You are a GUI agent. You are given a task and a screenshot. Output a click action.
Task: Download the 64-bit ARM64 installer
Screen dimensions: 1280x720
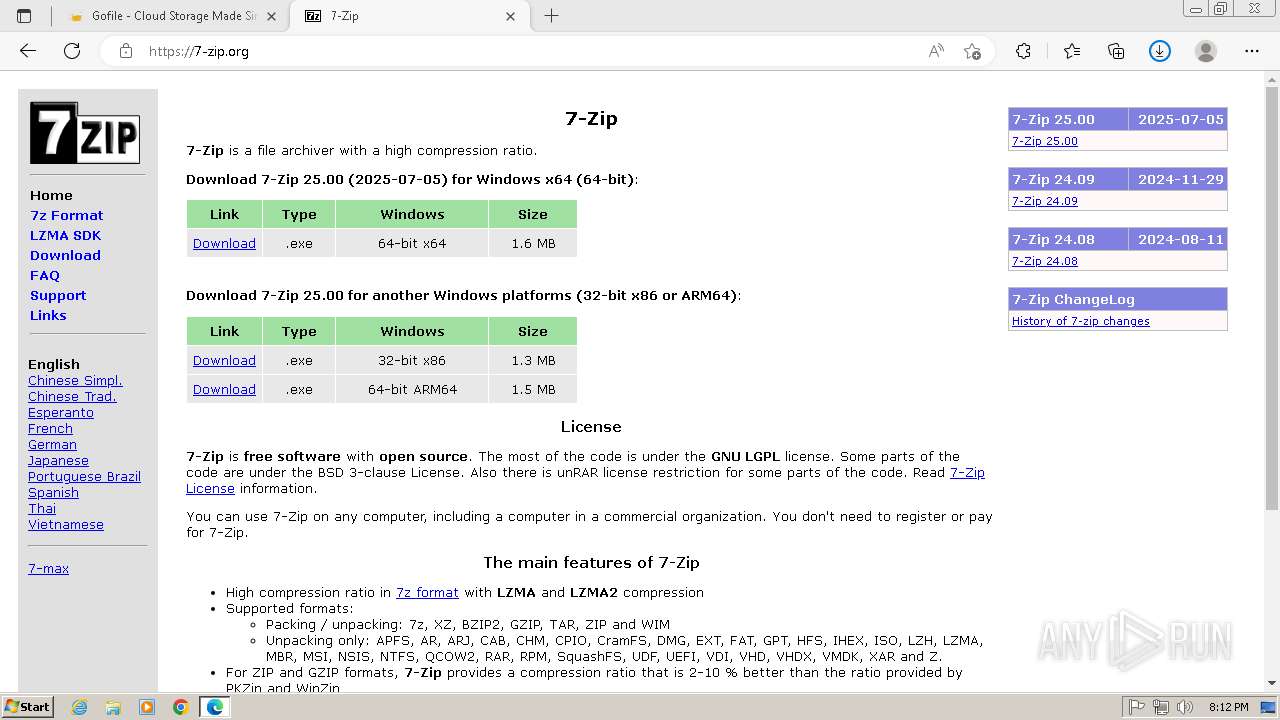tap(224, 389)
